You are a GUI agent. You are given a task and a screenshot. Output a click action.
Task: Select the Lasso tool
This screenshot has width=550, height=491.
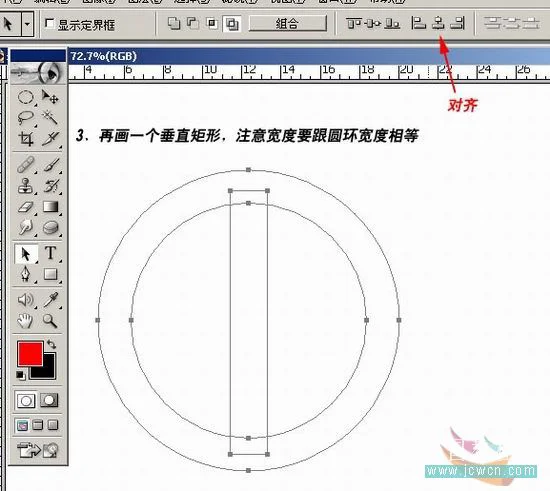[x=26, y=118]
